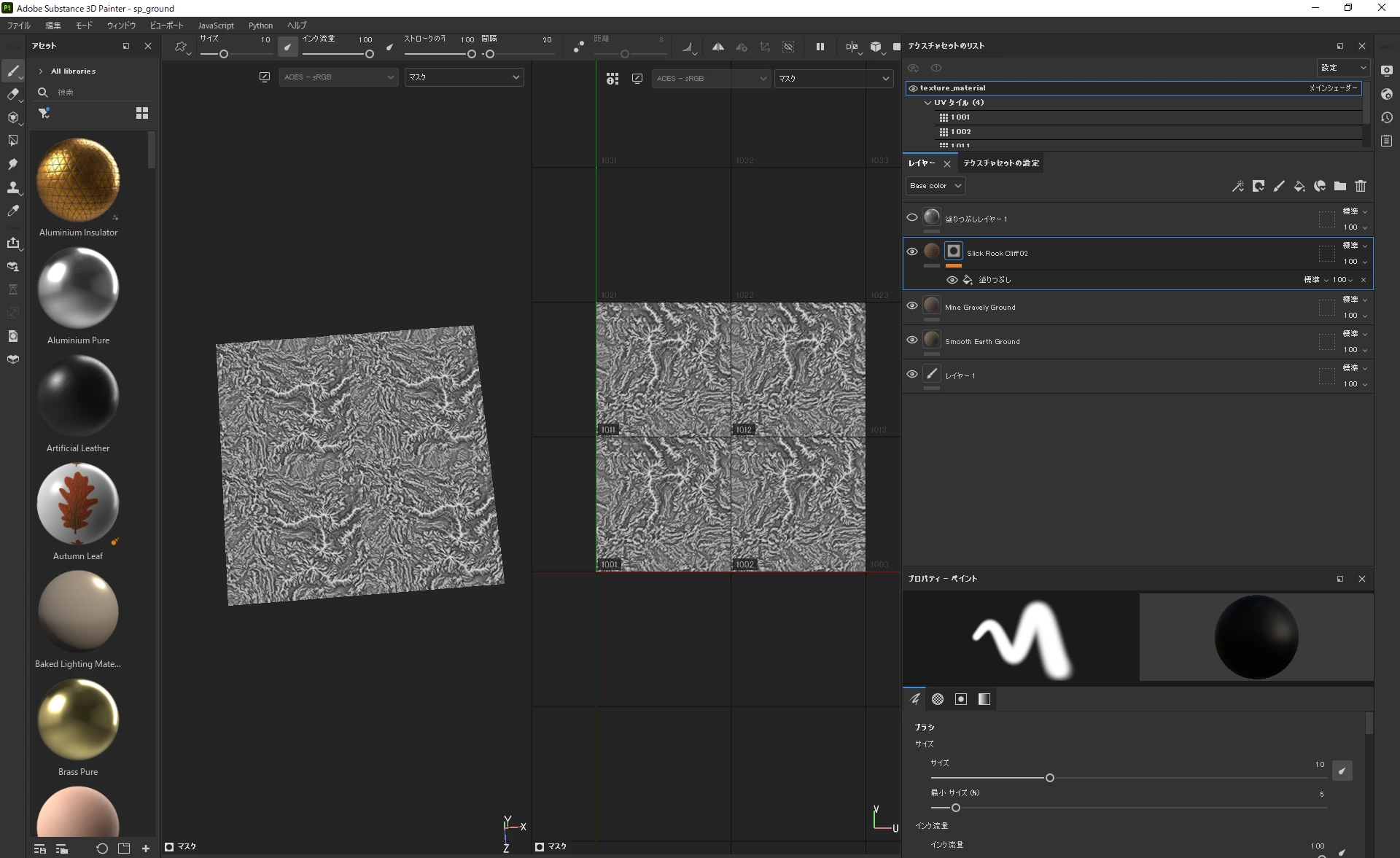The height and width of the screenshot is (858, 1400).
Task: Open the ウィンドウ menu
Action: (x=121, y=26)
